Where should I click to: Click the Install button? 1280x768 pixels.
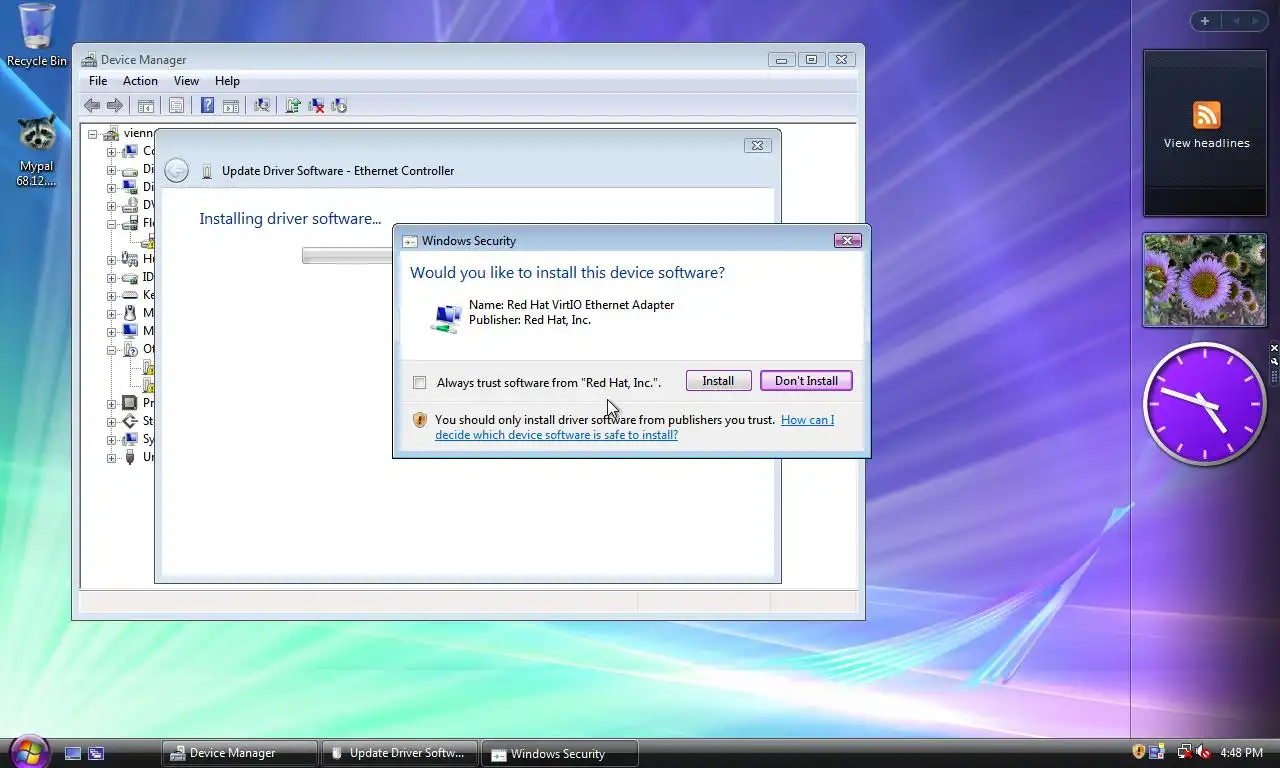tap(718, 381)
